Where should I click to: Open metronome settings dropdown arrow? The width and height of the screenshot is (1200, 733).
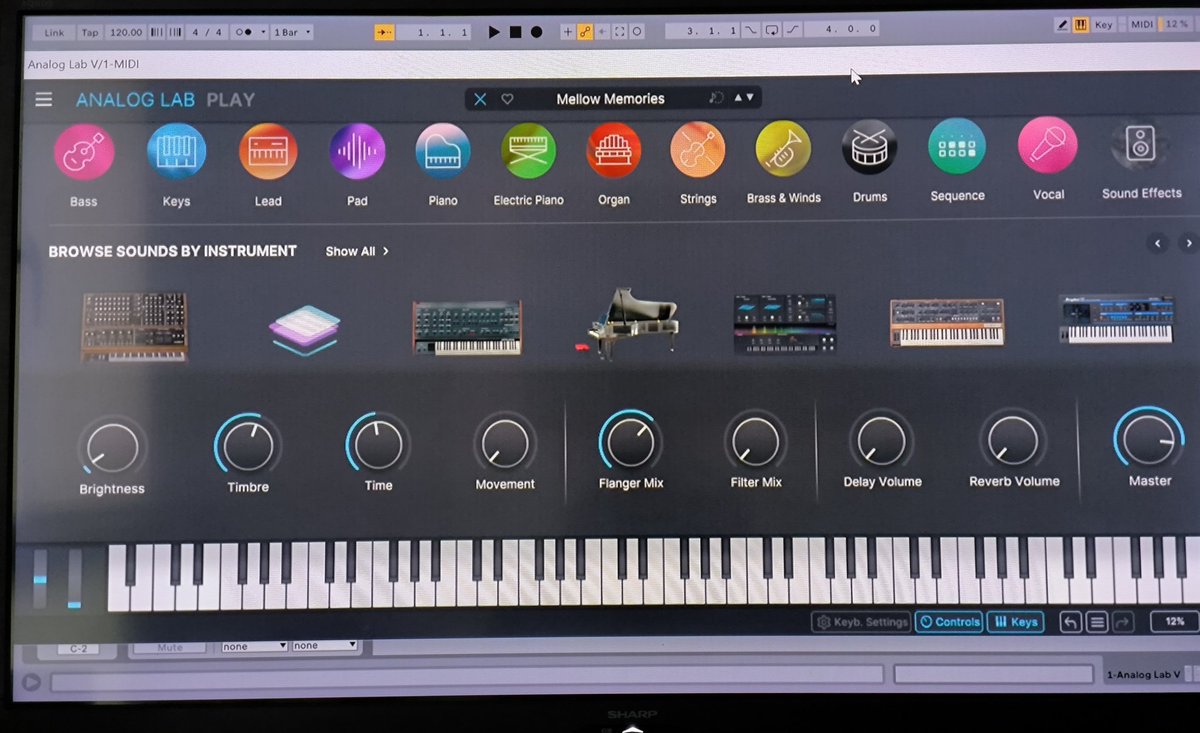pyautogui.click(x=263, y=33)
